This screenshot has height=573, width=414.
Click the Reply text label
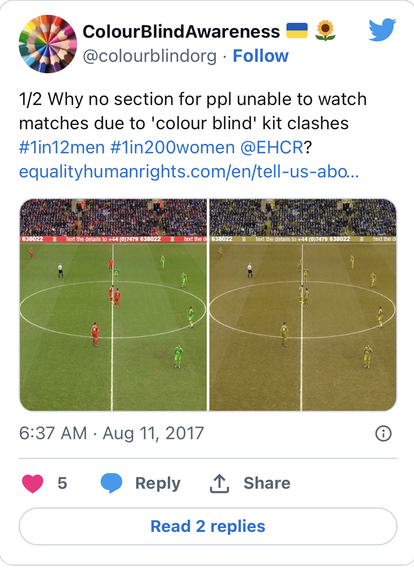[158, 483]
